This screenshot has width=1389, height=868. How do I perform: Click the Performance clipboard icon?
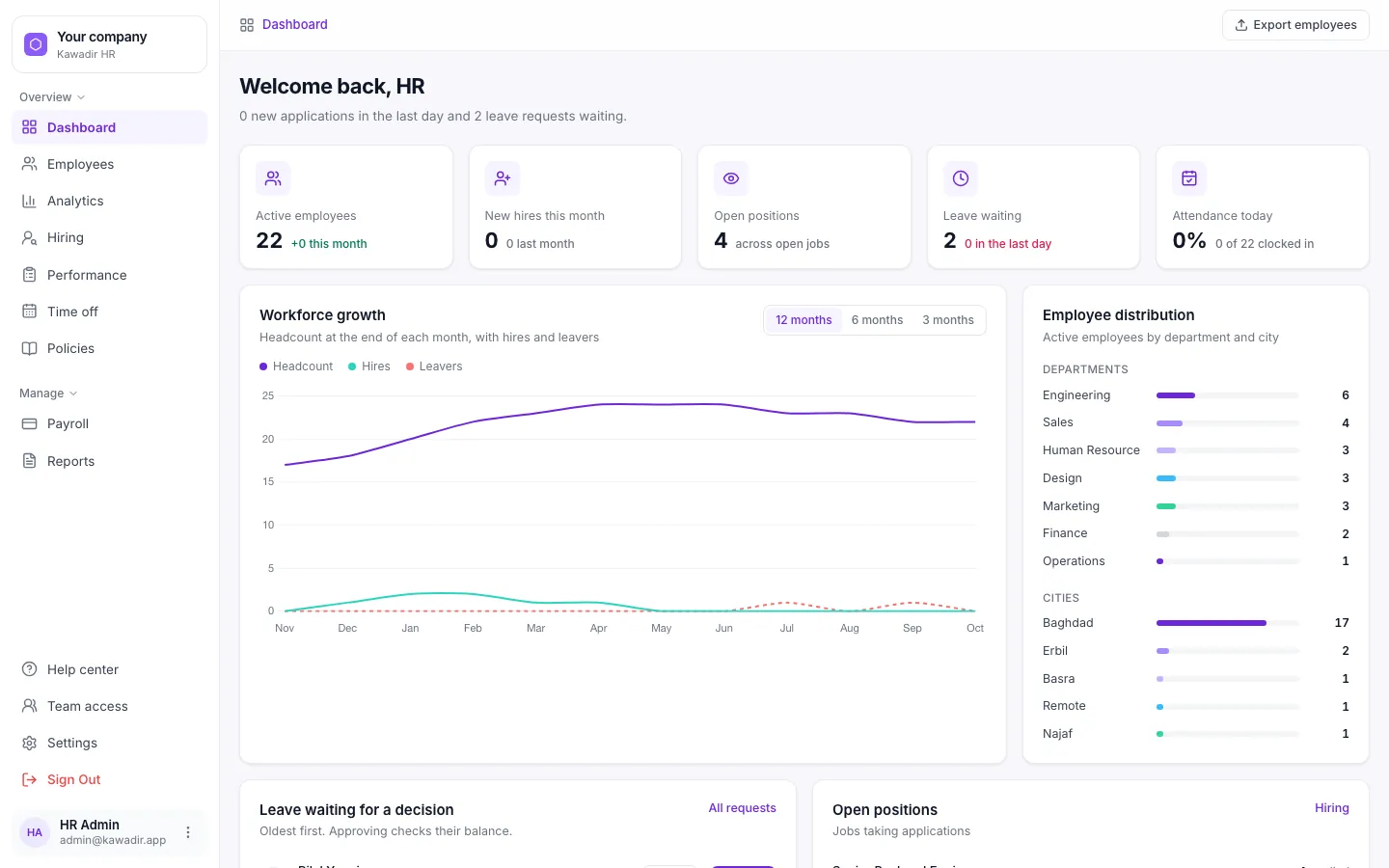tap(30, 275)
